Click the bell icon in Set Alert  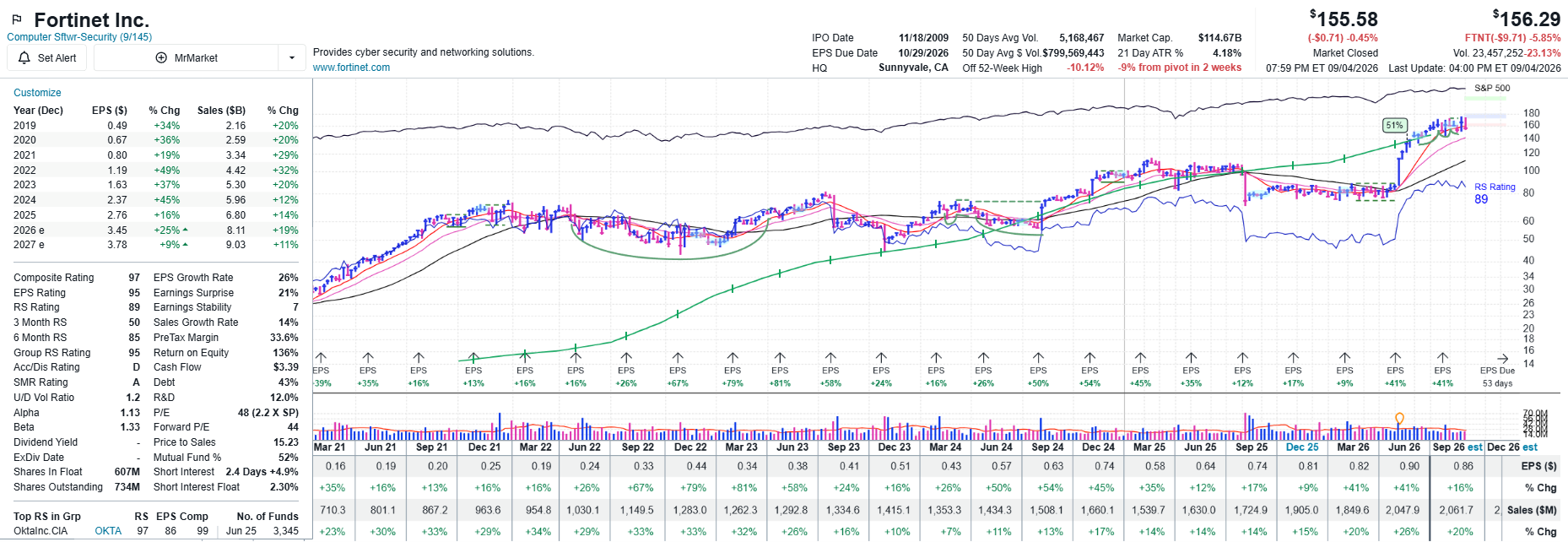click(23, 58)
